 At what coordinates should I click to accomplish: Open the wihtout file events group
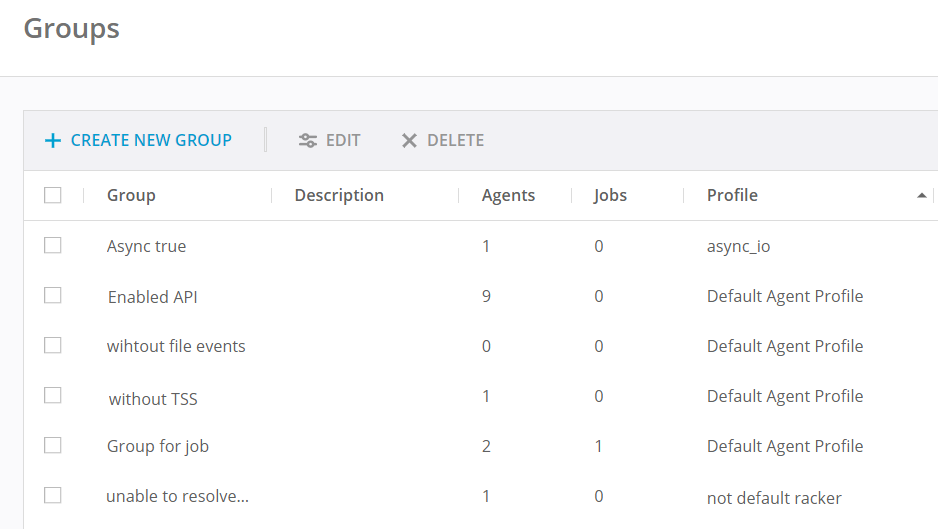(x=176, y=346)
